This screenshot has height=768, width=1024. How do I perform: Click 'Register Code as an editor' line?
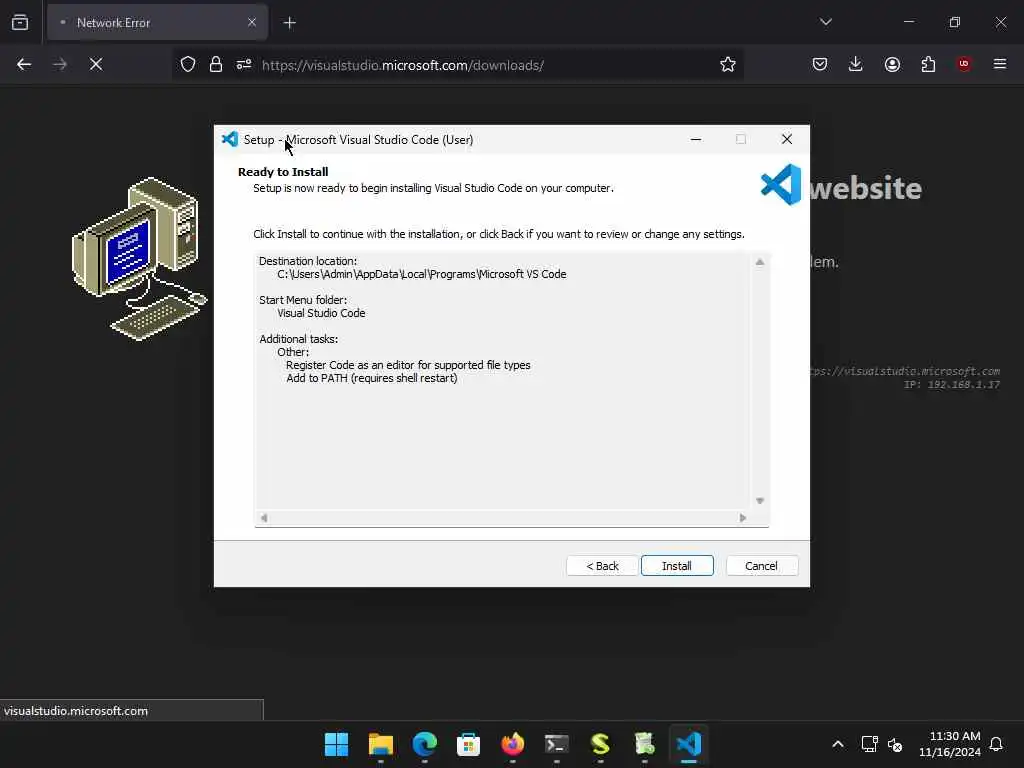(x=408, y=365)
